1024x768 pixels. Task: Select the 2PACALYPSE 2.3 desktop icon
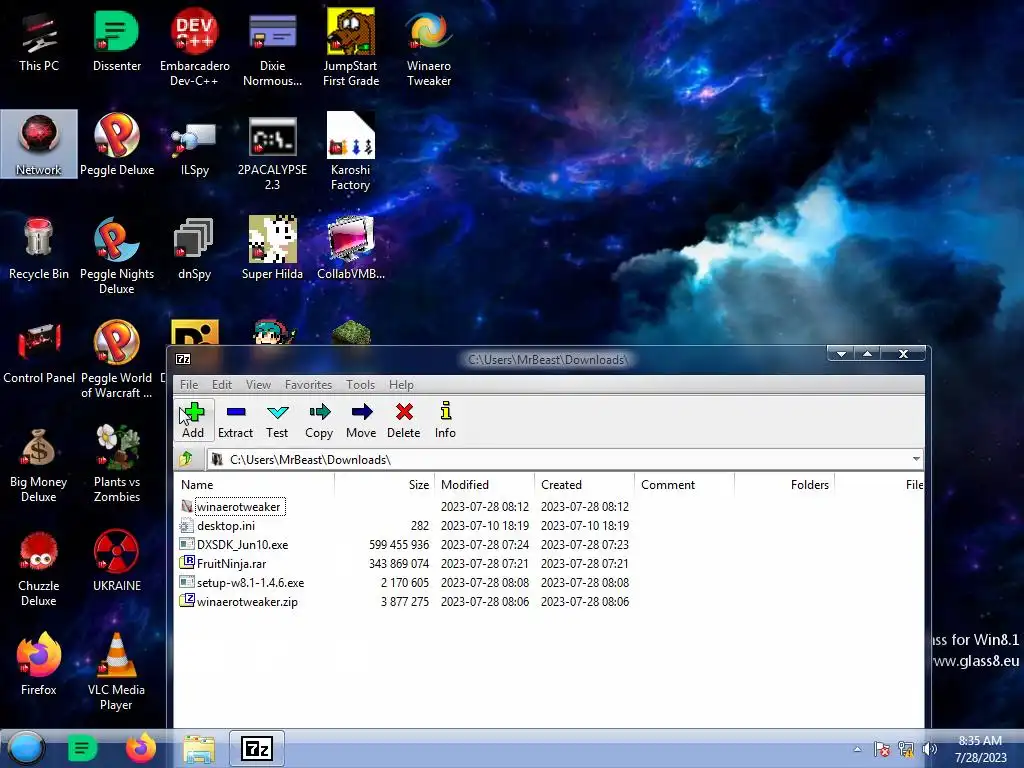(272, 153)
